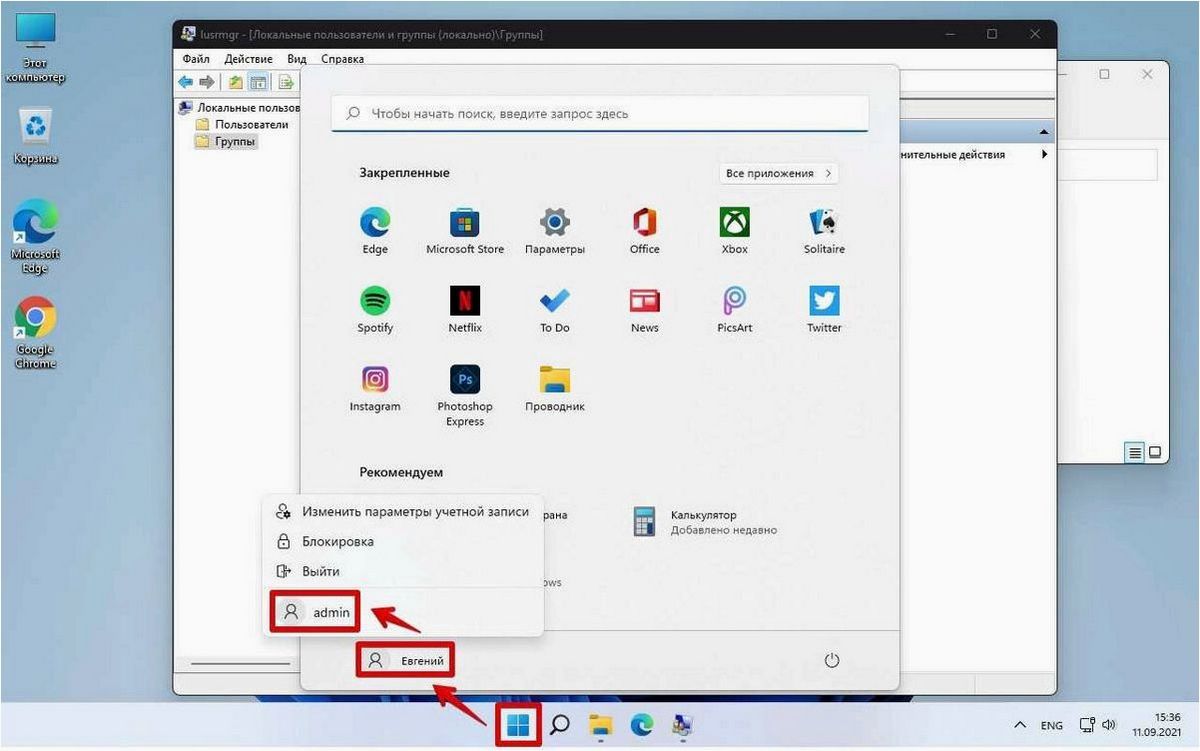This screenshot has height=751, width=1200.
Task: Open the Office app tile
Action: 645,231
